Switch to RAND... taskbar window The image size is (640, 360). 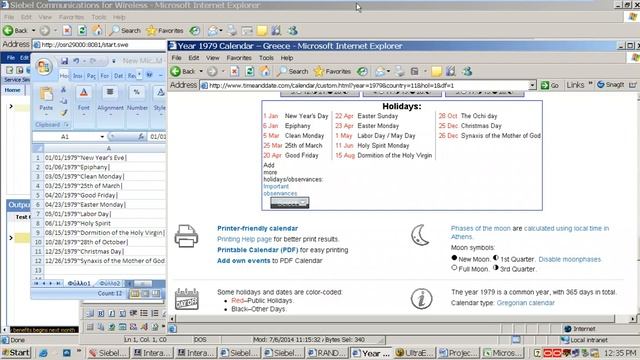point(328,353)
